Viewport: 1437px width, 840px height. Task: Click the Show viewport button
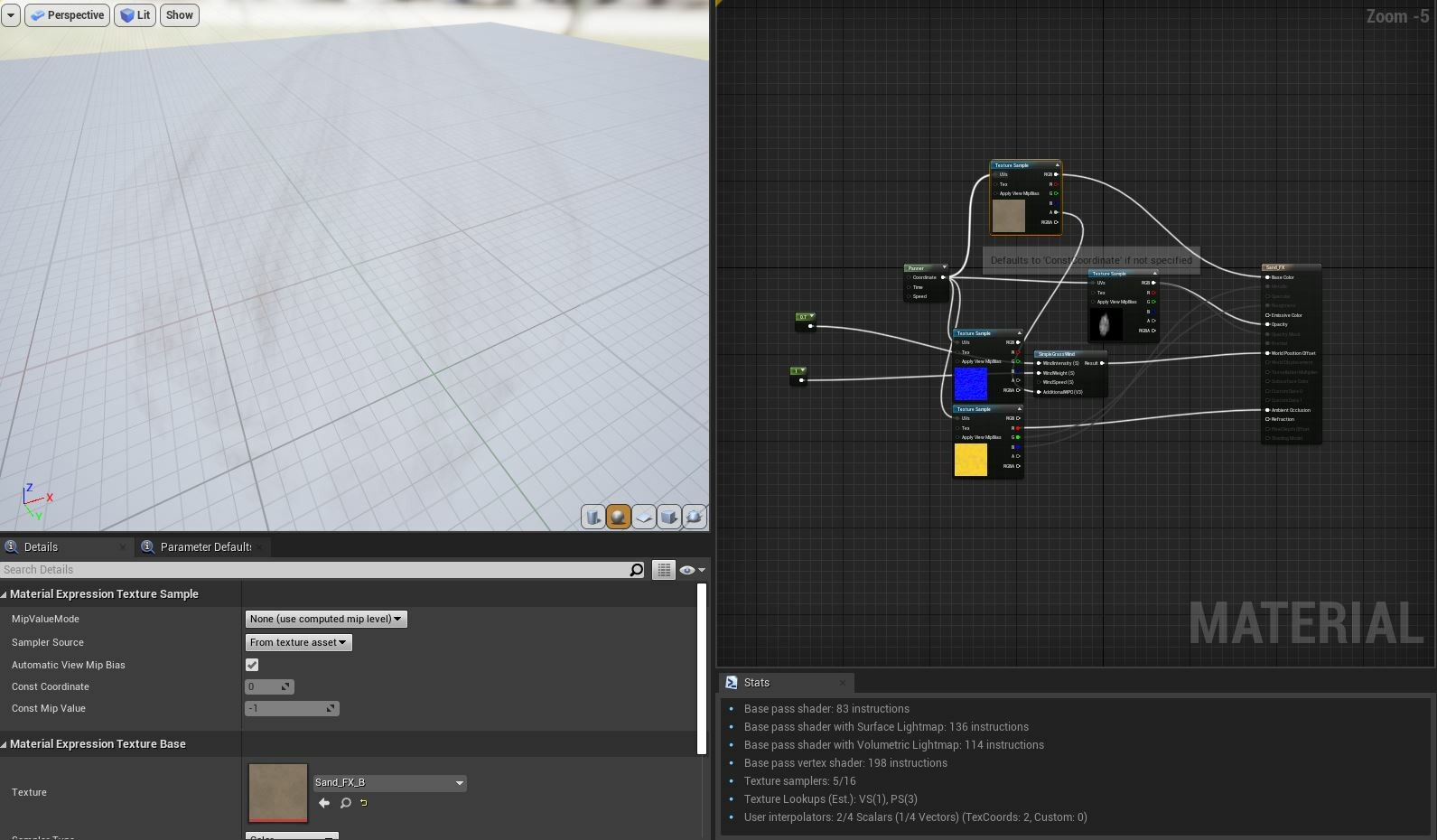tap(180, 15)
